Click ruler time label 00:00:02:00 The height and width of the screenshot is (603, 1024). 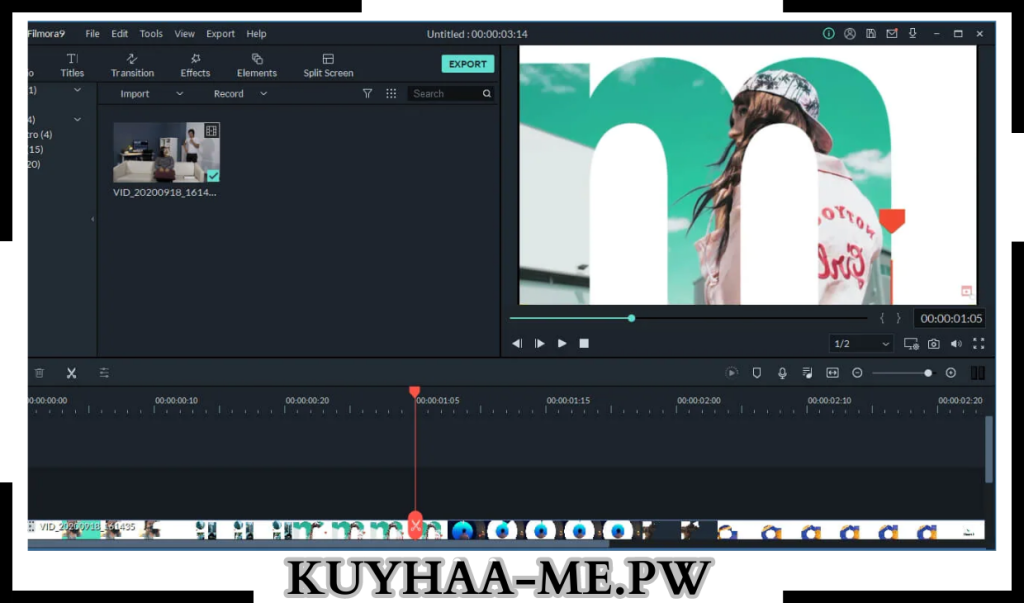[x=699, y=400]
